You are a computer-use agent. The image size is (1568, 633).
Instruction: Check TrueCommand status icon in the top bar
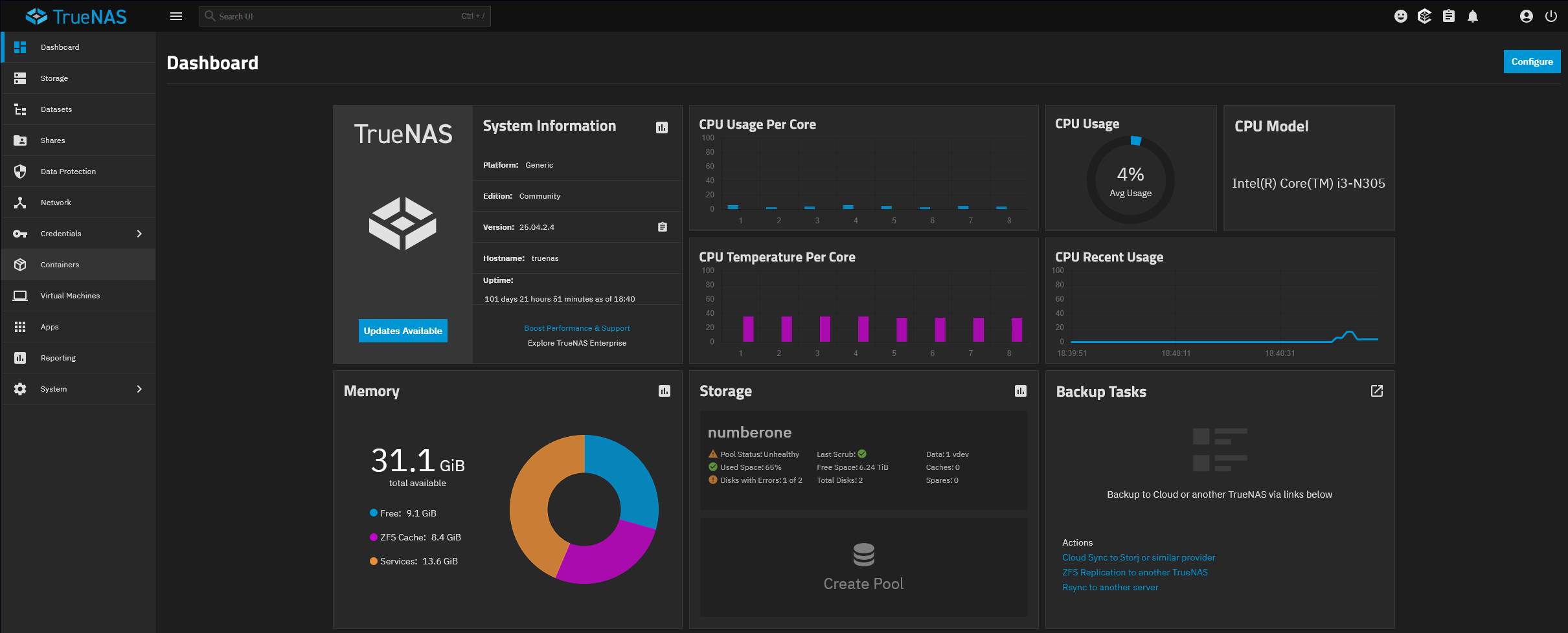[1425, 16]
